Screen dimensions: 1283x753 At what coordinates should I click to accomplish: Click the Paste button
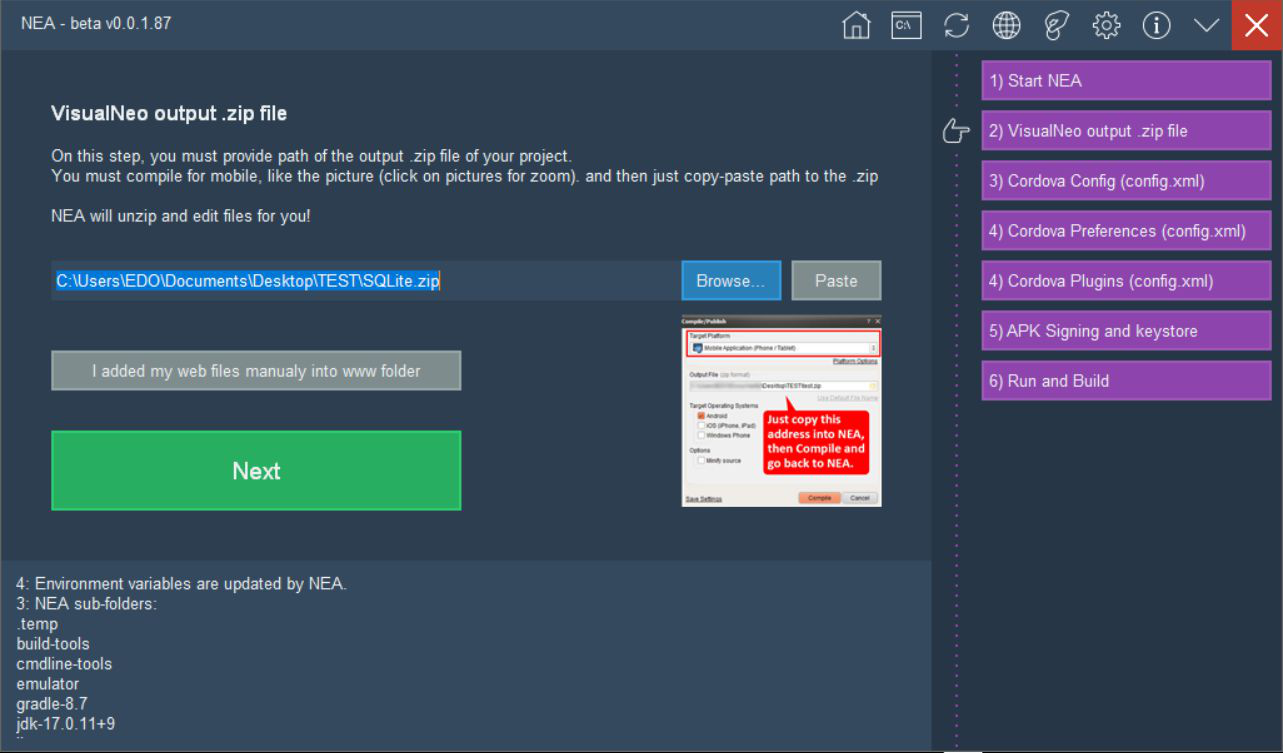836,281
